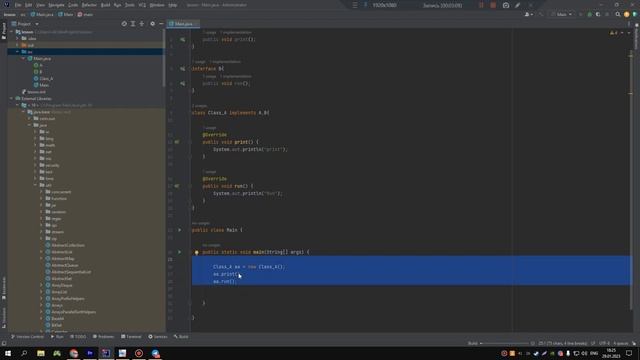This screenshot has height=360, width=640.
Task: Click run gutter arrow beside main method
Action: pyautogui.click(x=179, y=252)
